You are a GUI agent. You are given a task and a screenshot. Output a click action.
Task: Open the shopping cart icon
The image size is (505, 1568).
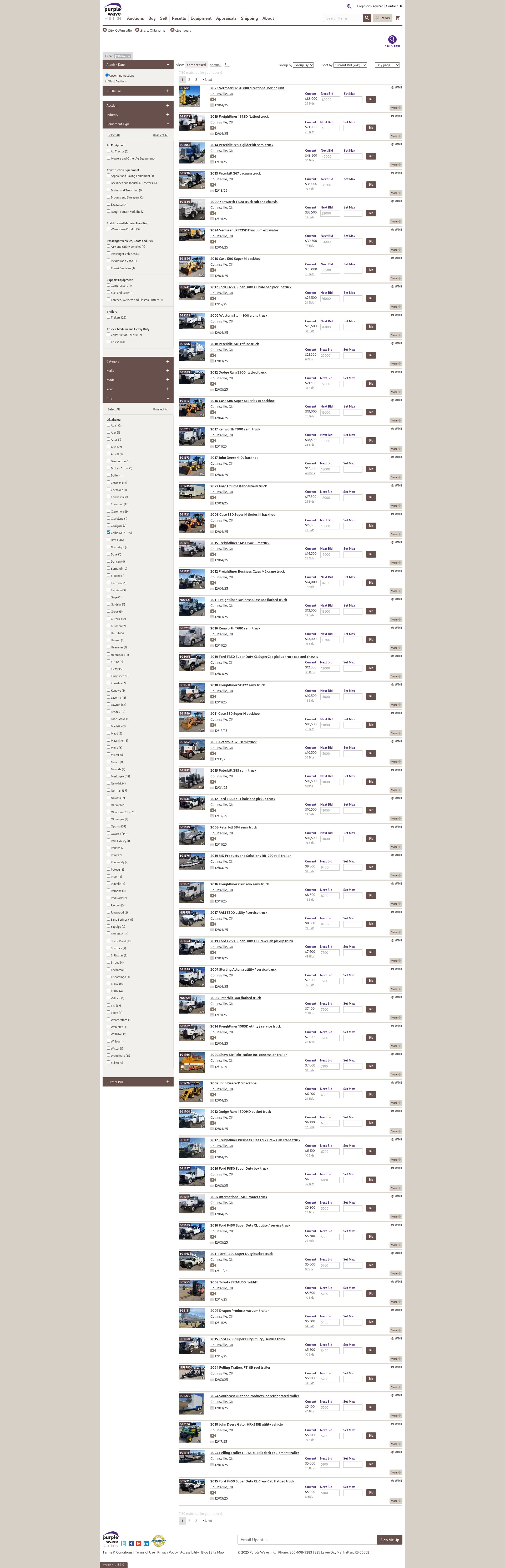click(x=398, y=18)
